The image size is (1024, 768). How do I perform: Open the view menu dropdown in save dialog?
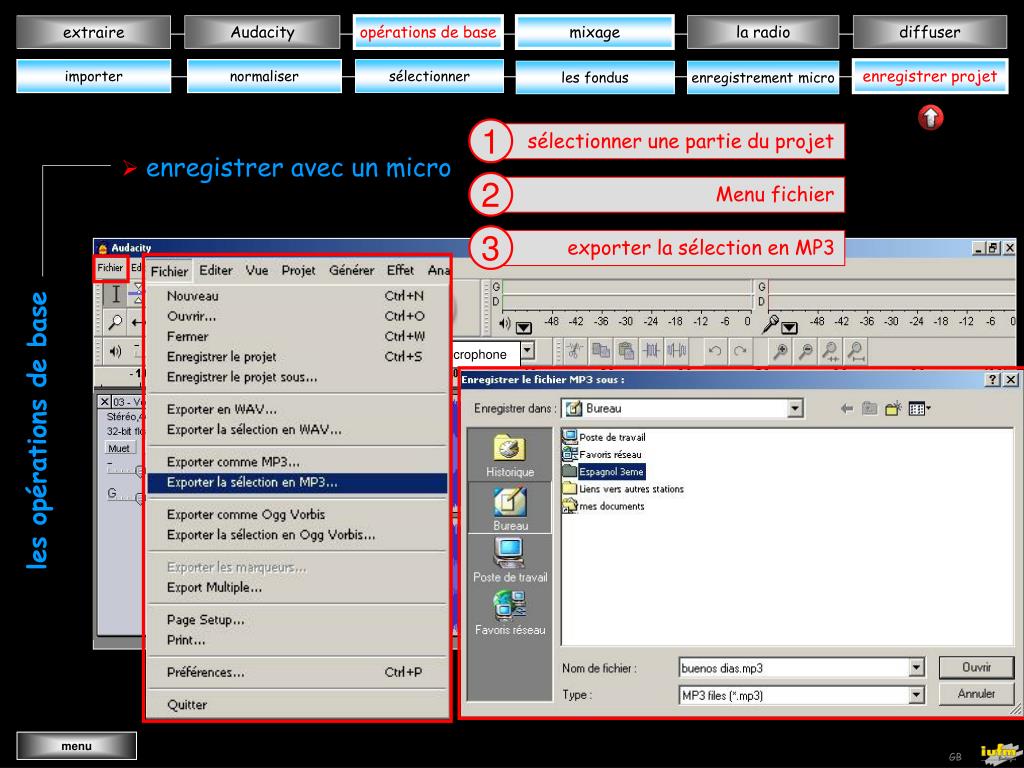click(920, 409)
